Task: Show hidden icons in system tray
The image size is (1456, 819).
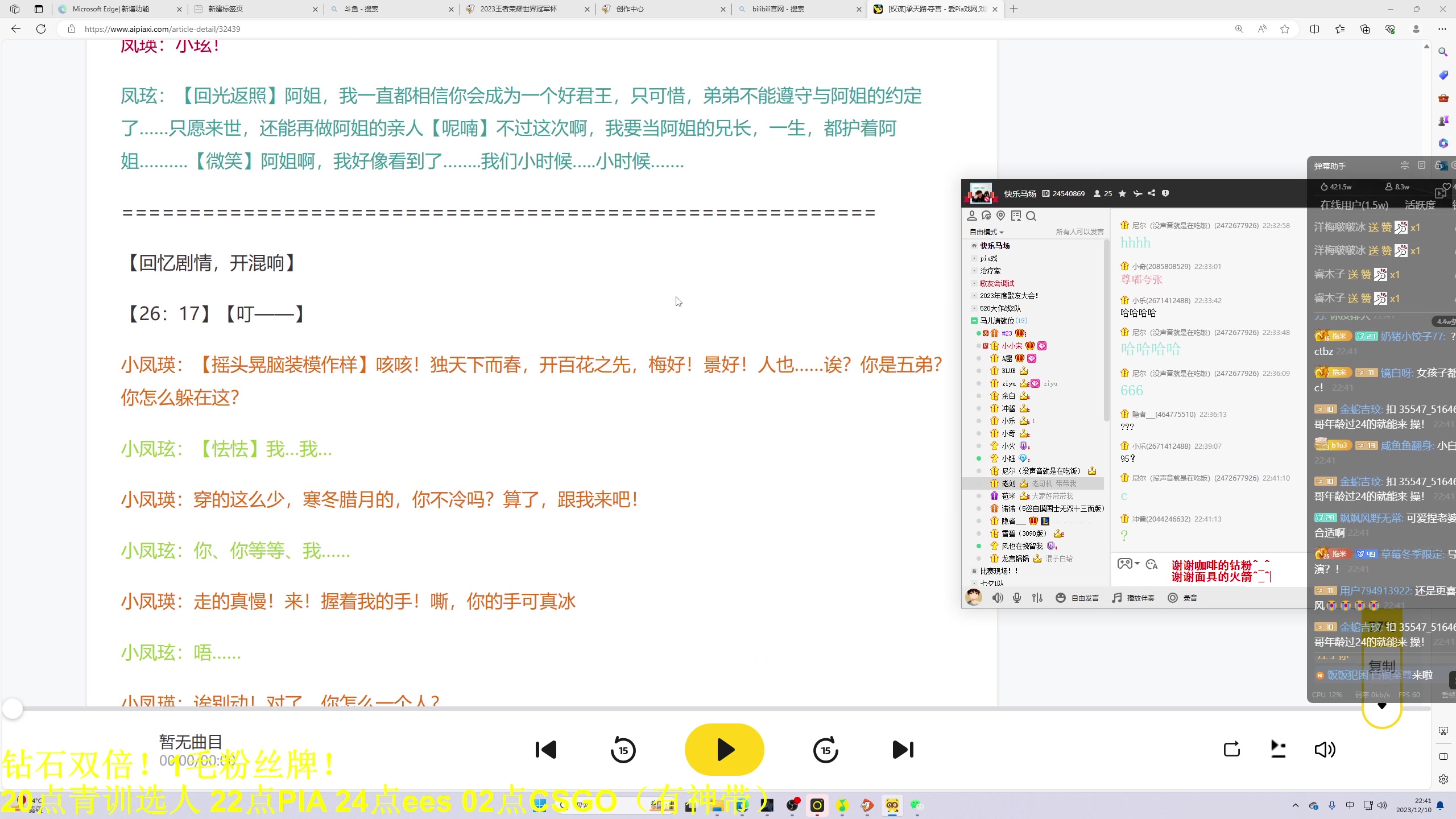Action: (1296, 805)
